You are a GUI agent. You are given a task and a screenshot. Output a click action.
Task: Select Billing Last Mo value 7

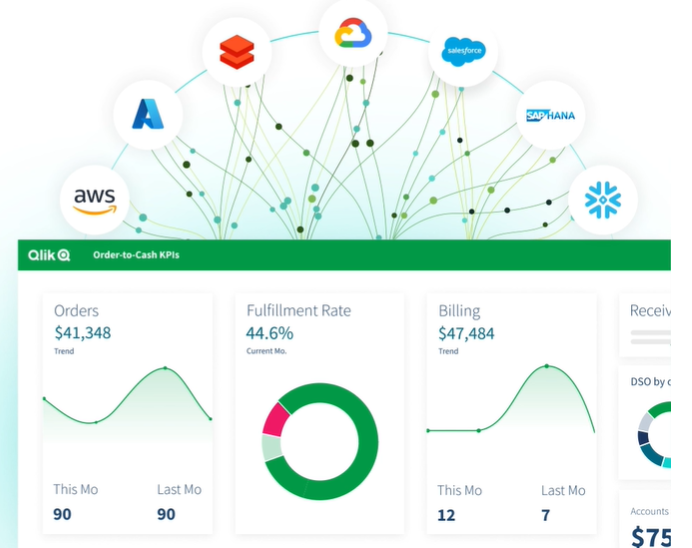546,515
